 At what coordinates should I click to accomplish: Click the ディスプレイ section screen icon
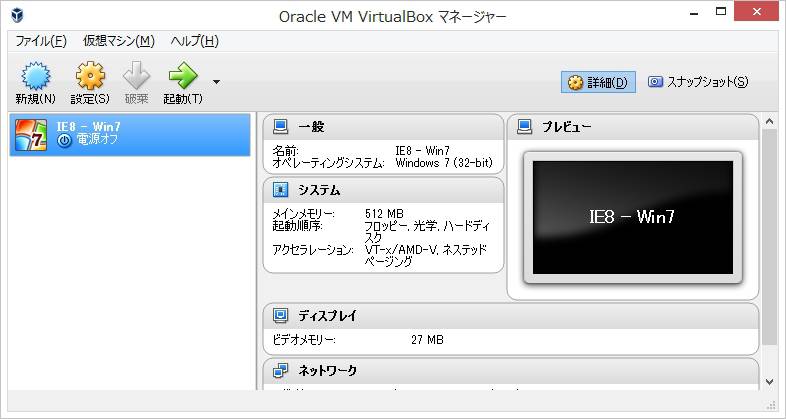click(281, 315)
